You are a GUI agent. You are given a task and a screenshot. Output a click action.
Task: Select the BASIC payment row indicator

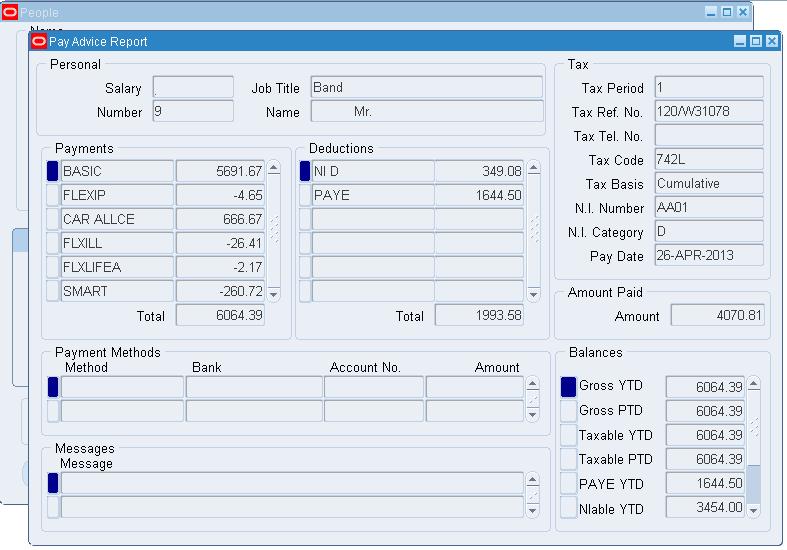(53, 171)
